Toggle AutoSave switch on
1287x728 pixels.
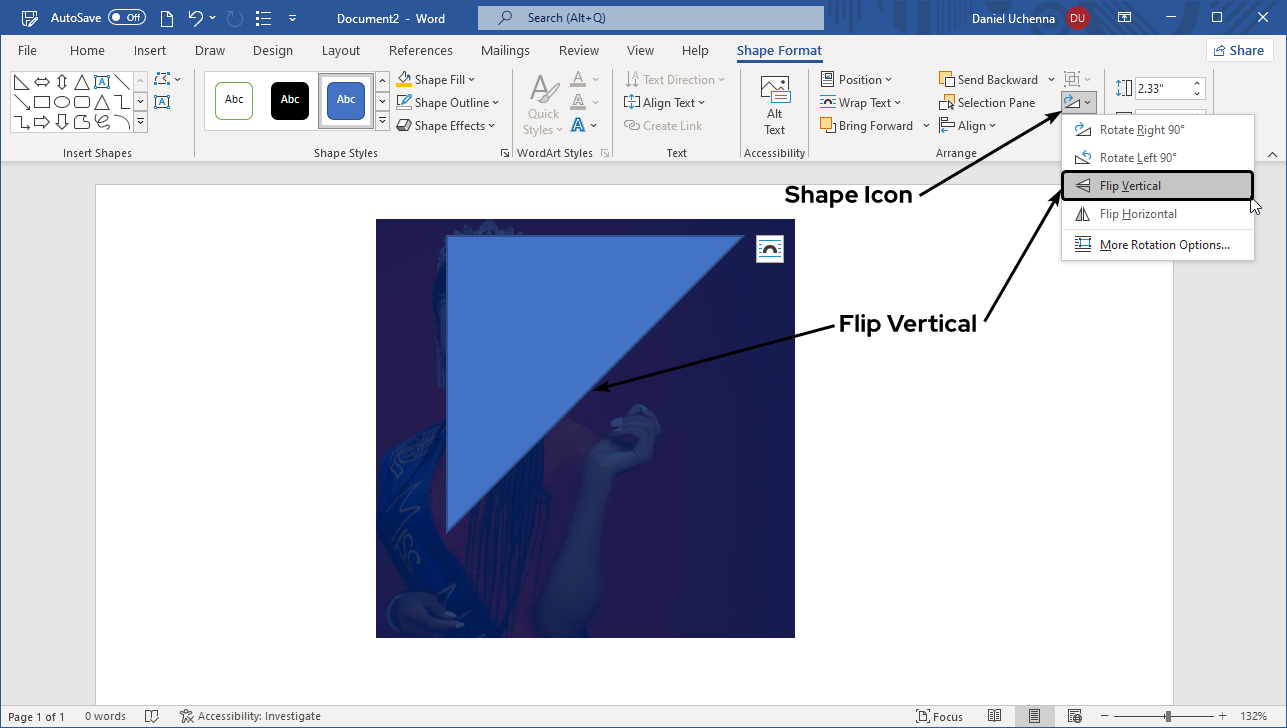pyautogui.click(x=127, y=18)
